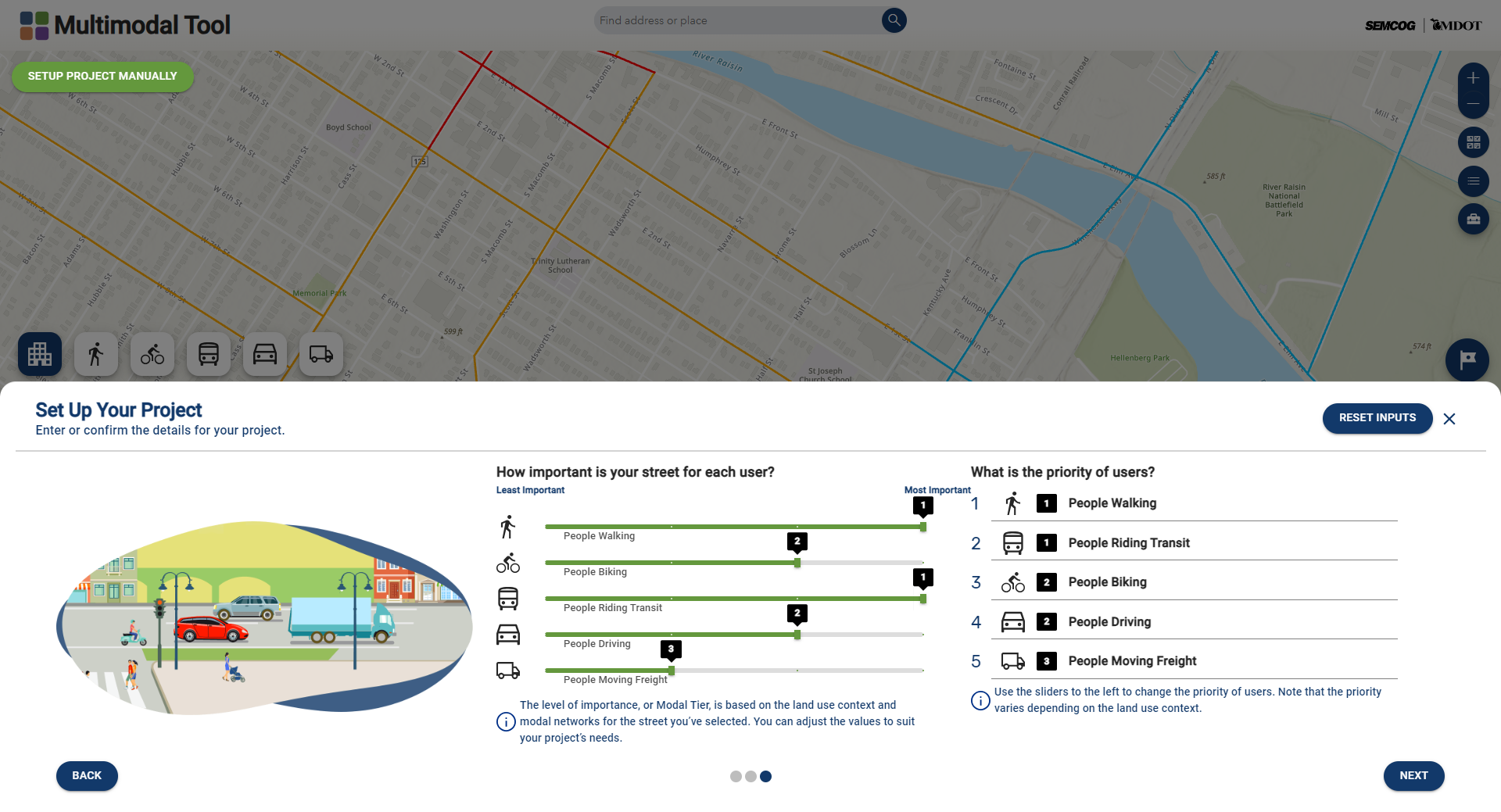Viewport: 1501px width, 812px height.
Task: Go to second step pagination dot
Action: point(750,777)
